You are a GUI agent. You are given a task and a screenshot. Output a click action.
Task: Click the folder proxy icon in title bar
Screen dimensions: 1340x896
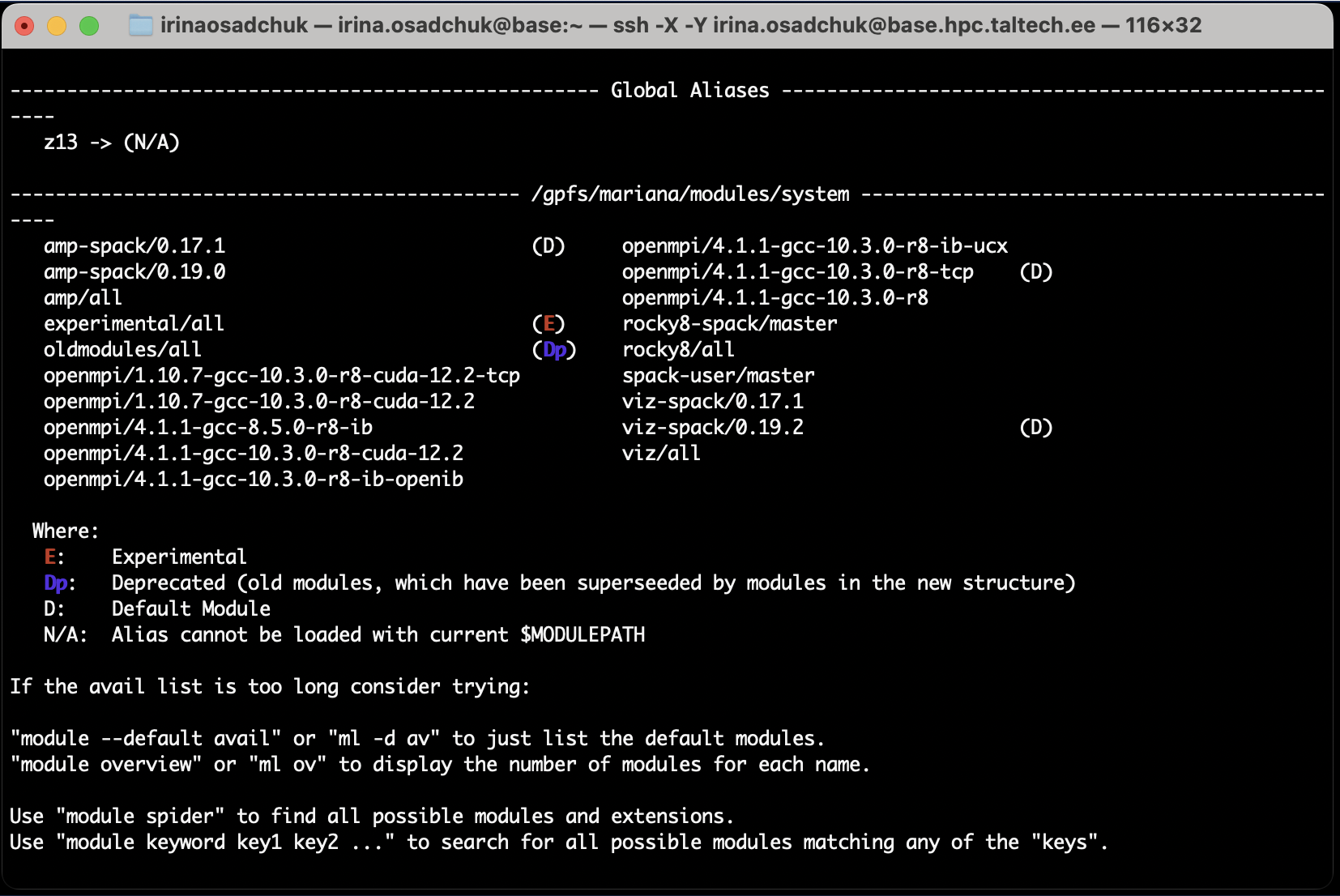click(141, 26)
